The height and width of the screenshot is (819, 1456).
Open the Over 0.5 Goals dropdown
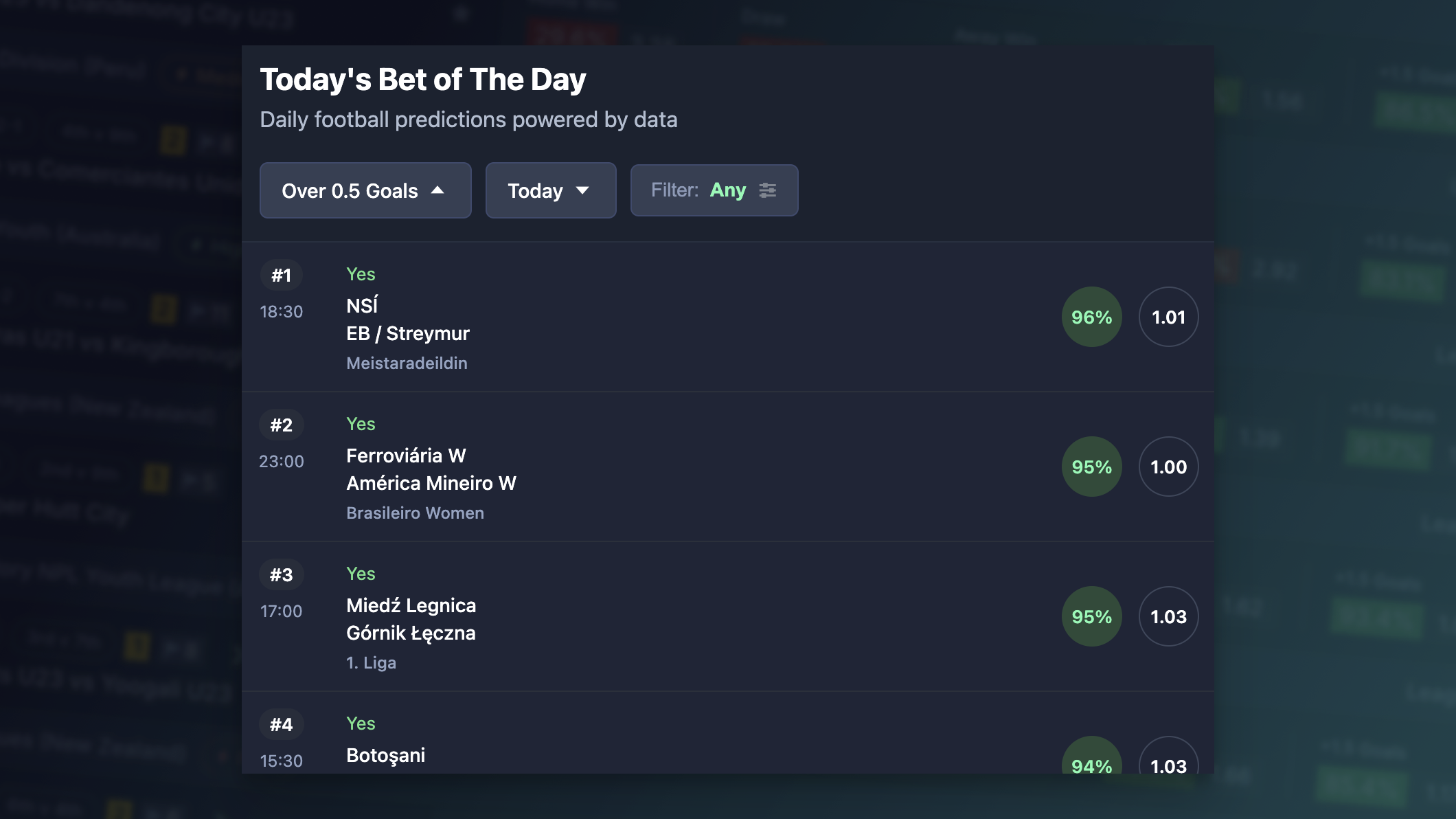click(x=365, y=190)
